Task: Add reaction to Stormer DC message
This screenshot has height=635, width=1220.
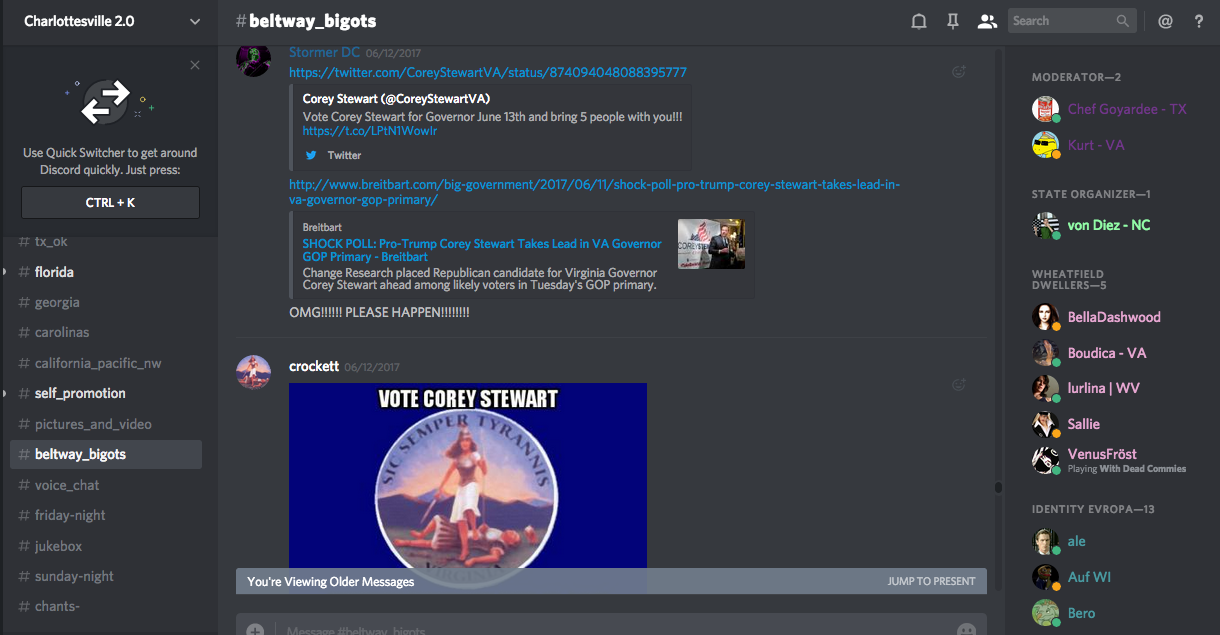Action: pos(958,71)
